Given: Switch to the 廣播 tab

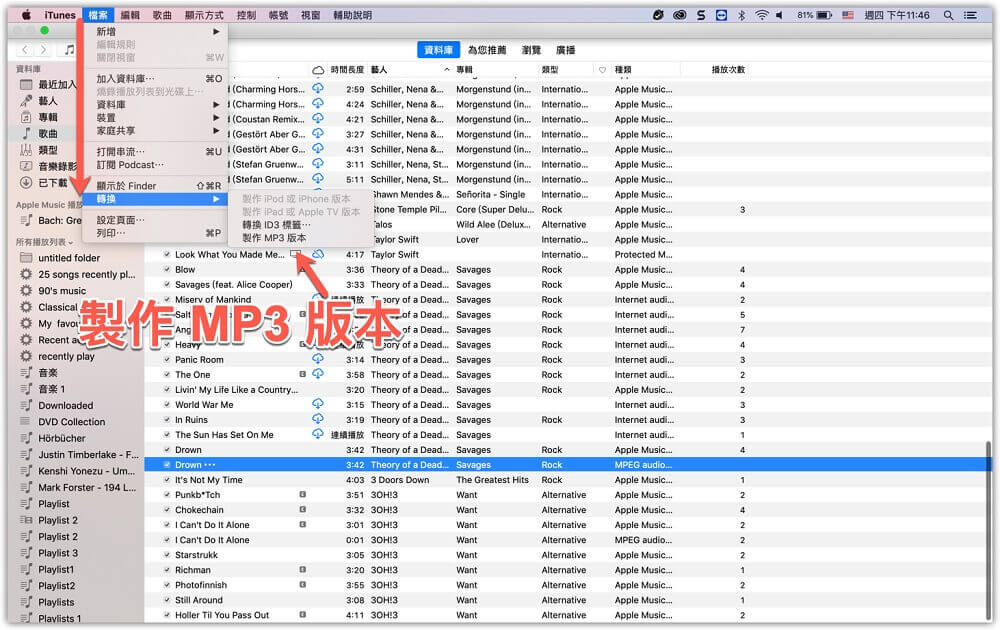Looking at the screenshot, I should [565, 50].
